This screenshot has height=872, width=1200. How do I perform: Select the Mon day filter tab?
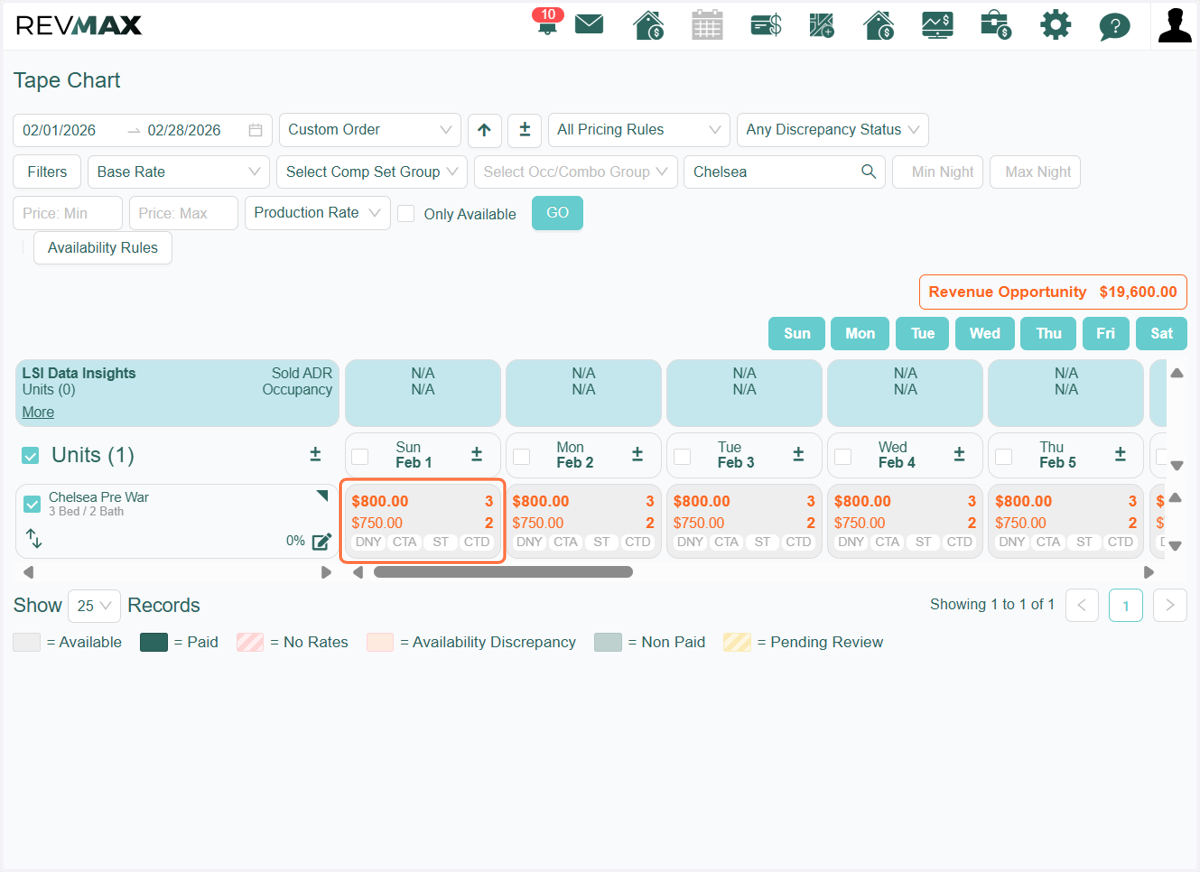pyautogui.click(x=860, y=334)
